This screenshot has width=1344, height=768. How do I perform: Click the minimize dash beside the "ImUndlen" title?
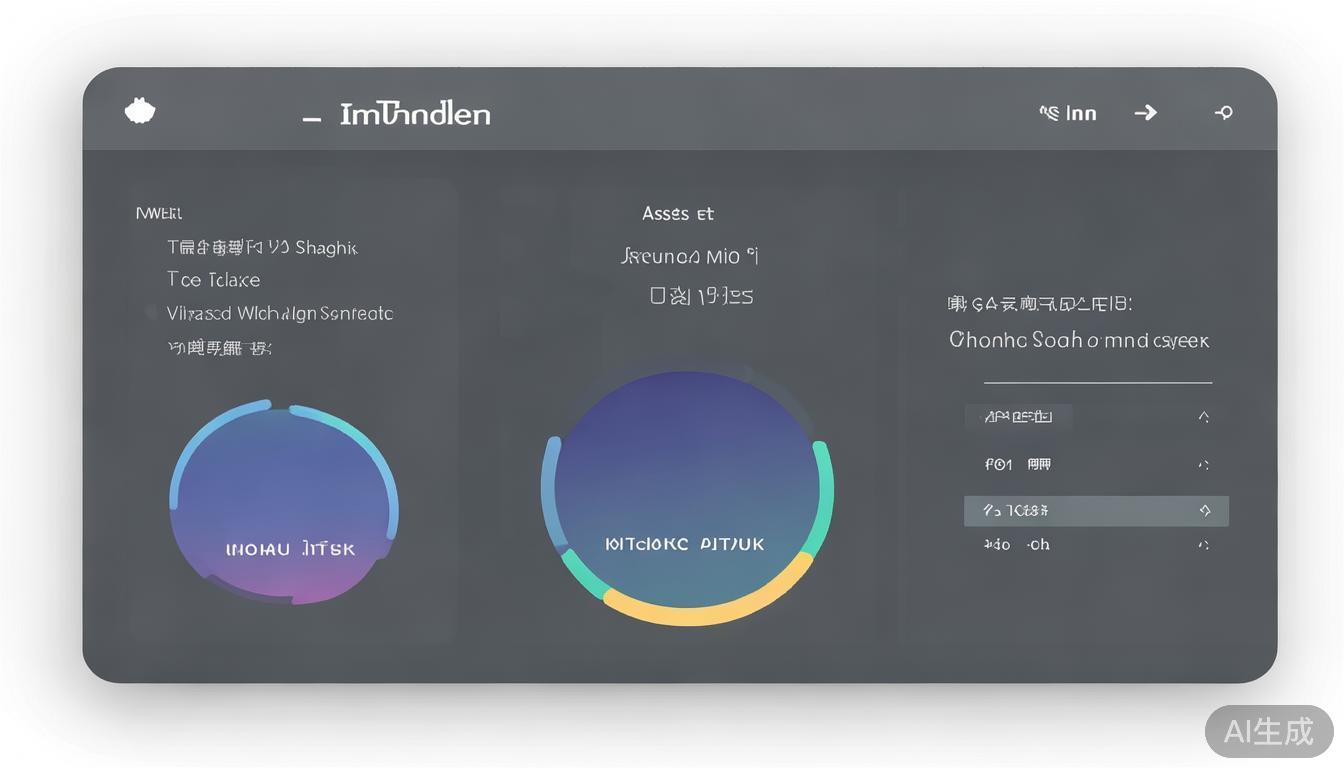click(x=310, y=117)
